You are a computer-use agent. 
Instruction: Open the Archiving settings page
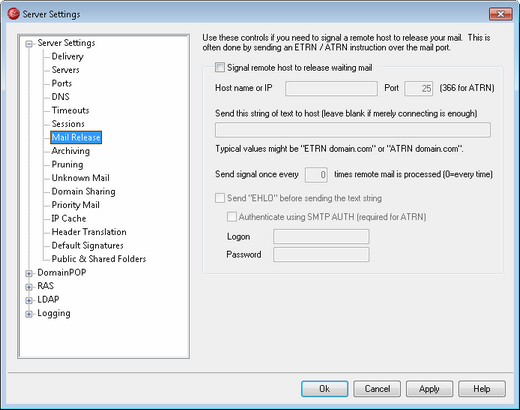pyautogui.click(x=71, y=151)
